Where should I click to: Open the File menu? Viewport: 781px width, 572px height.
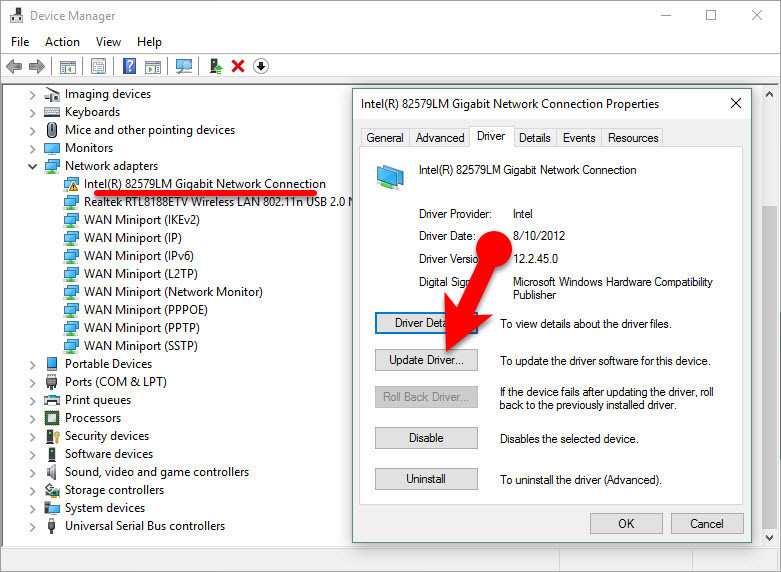coord(20,42)
